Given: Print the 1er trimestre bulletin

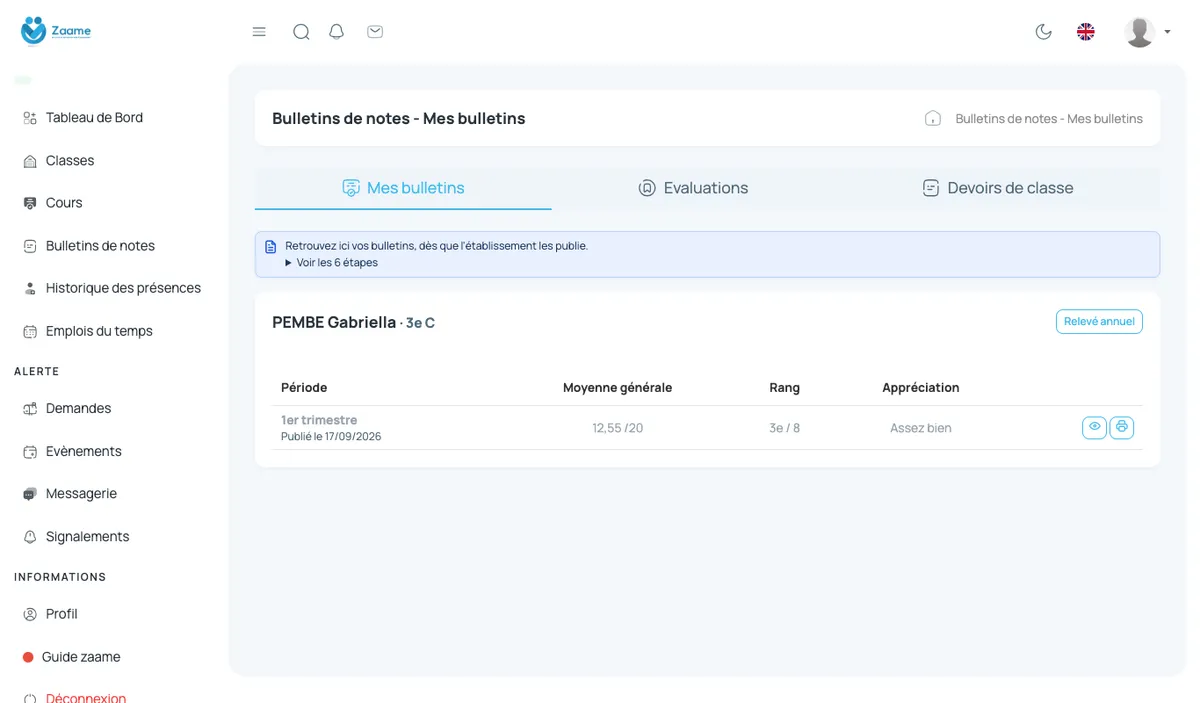Looking at the screenshot, I should (x=1122, y=428).
